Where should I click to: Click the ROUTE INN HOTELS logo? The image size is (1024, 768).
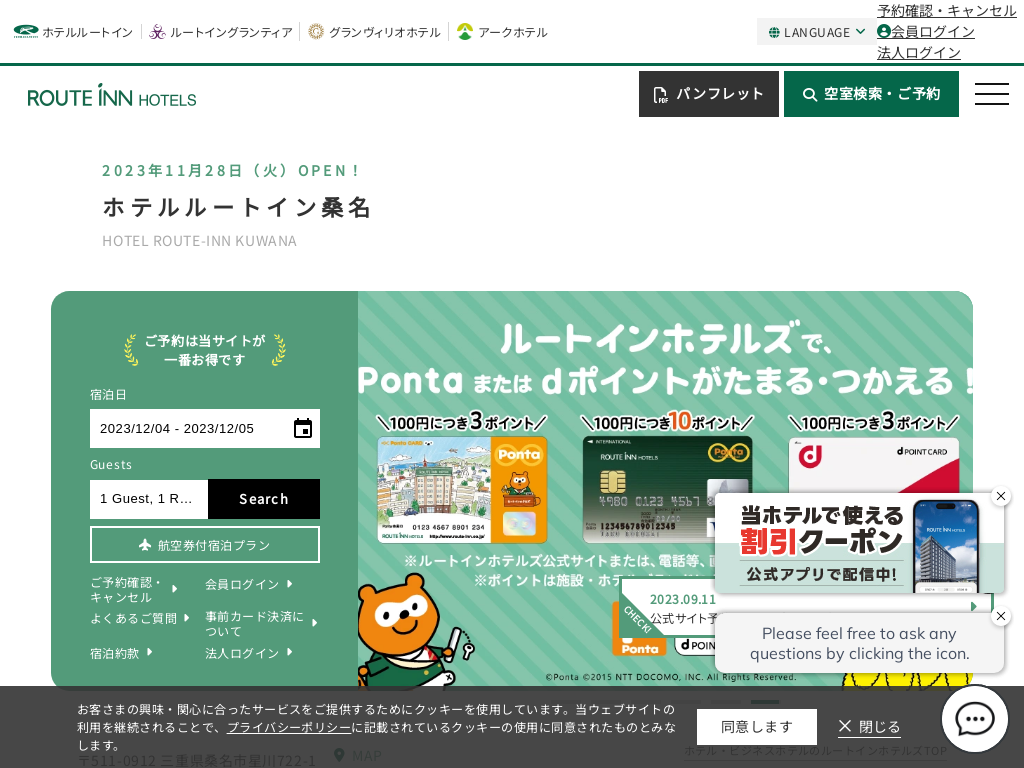click(x=112, y=95)
